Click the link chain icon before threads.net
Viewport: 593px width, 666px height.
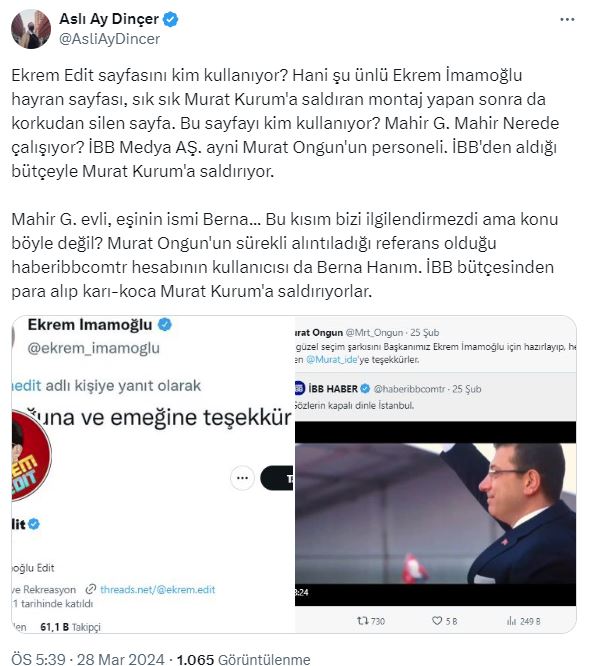point(91,590)
